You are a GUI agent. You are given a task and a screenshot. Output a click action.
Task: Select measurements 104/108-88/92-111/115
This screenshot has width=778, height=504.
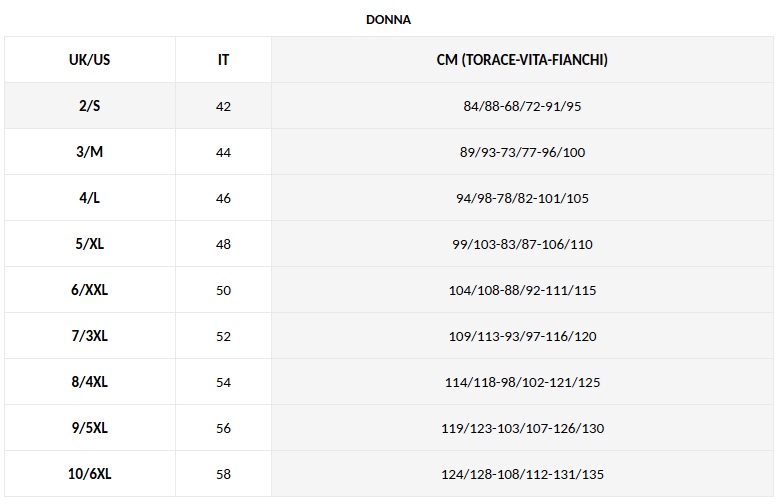[x=522, y=290]
